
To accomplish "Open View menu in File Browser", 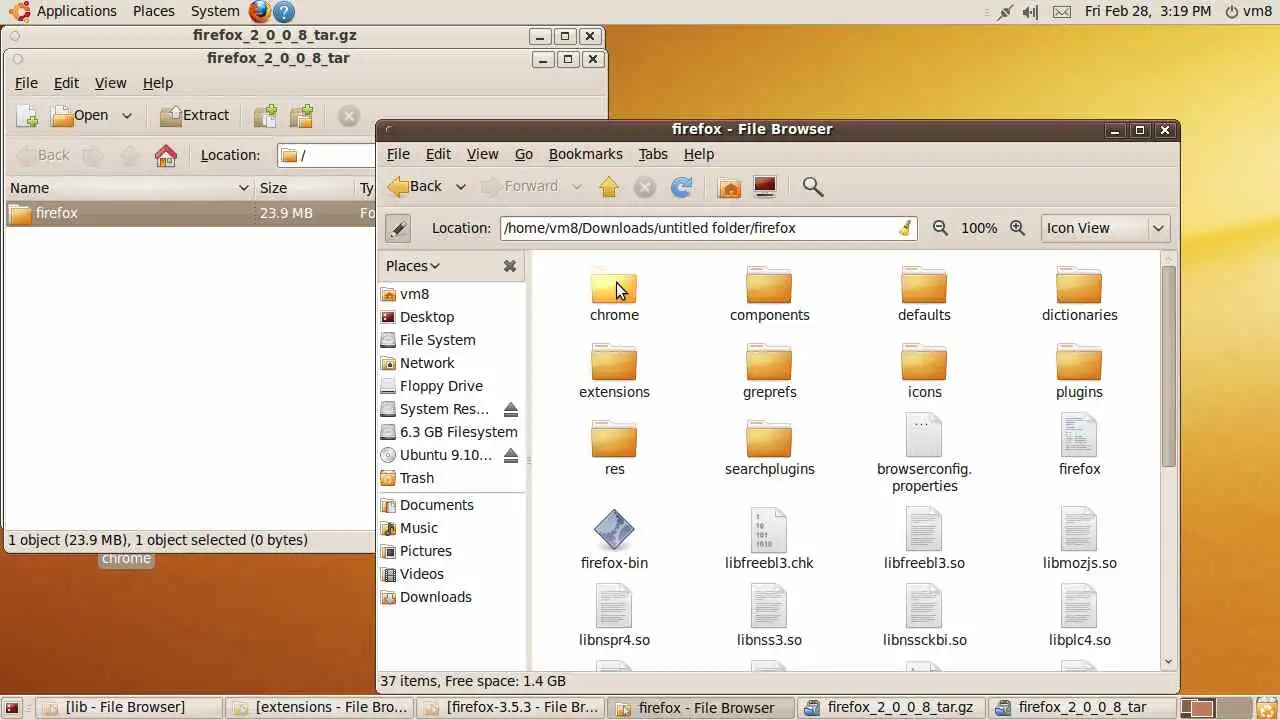I will pos(482,154).
